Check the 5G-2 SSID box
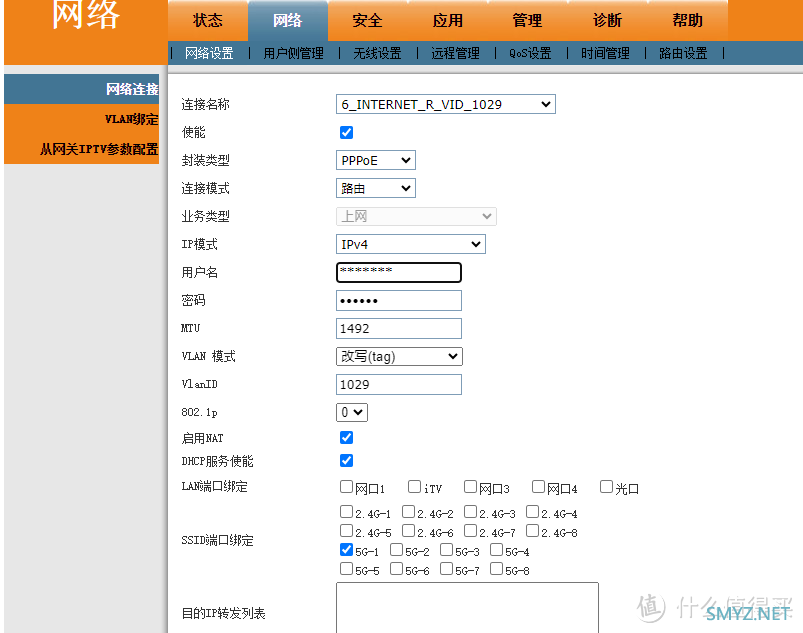Screen dimensions: 803x633 [396, 550]
